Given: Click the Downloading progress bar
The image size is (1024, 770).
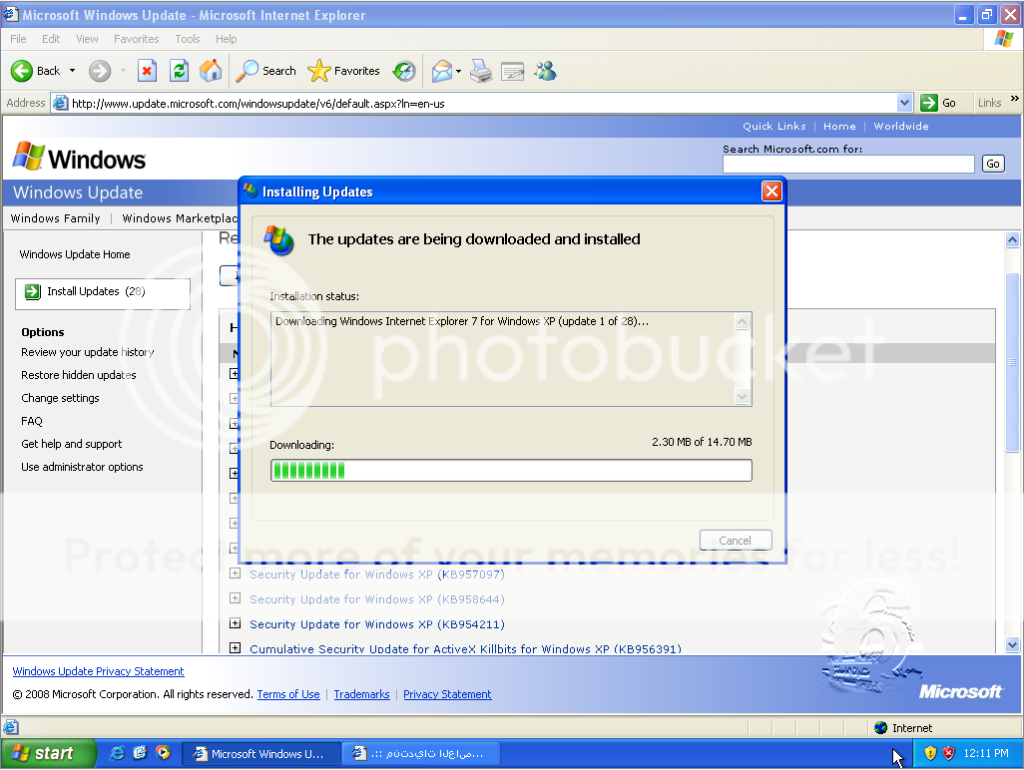Looking at the screenshot, I should (x=511, y=470).
